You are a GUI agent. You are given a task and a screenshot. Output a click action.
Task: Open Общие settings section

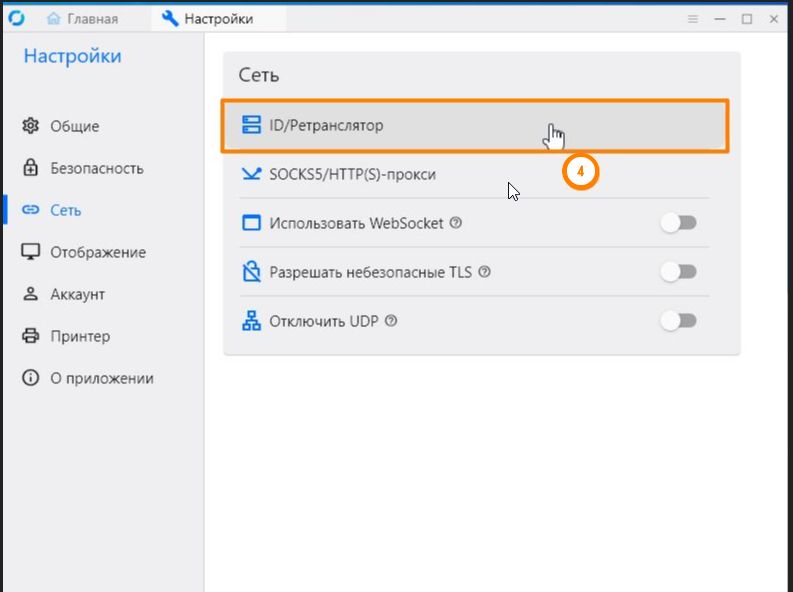click(104, 126)
